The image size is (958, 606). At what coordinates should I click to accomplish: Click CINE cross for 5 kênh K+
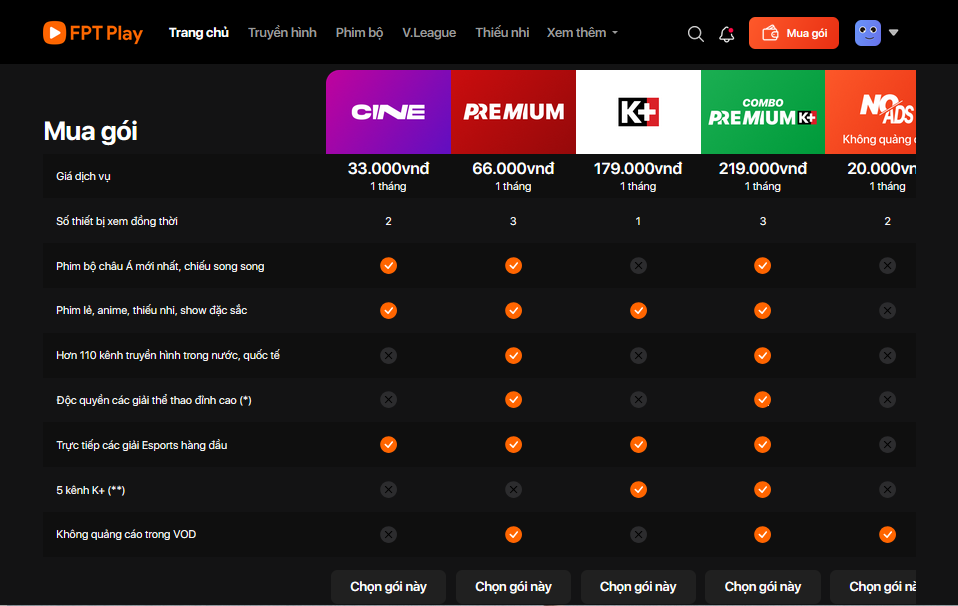point(389,489)
